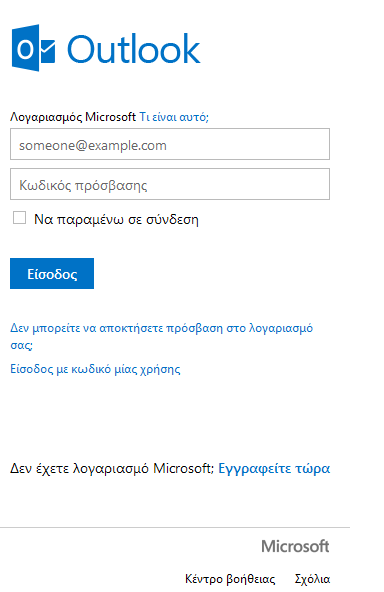Open the "Κέντρο βοήθειας" footer link
The width and height of the screenshot is (384, 592).
(x=230, y=579)
